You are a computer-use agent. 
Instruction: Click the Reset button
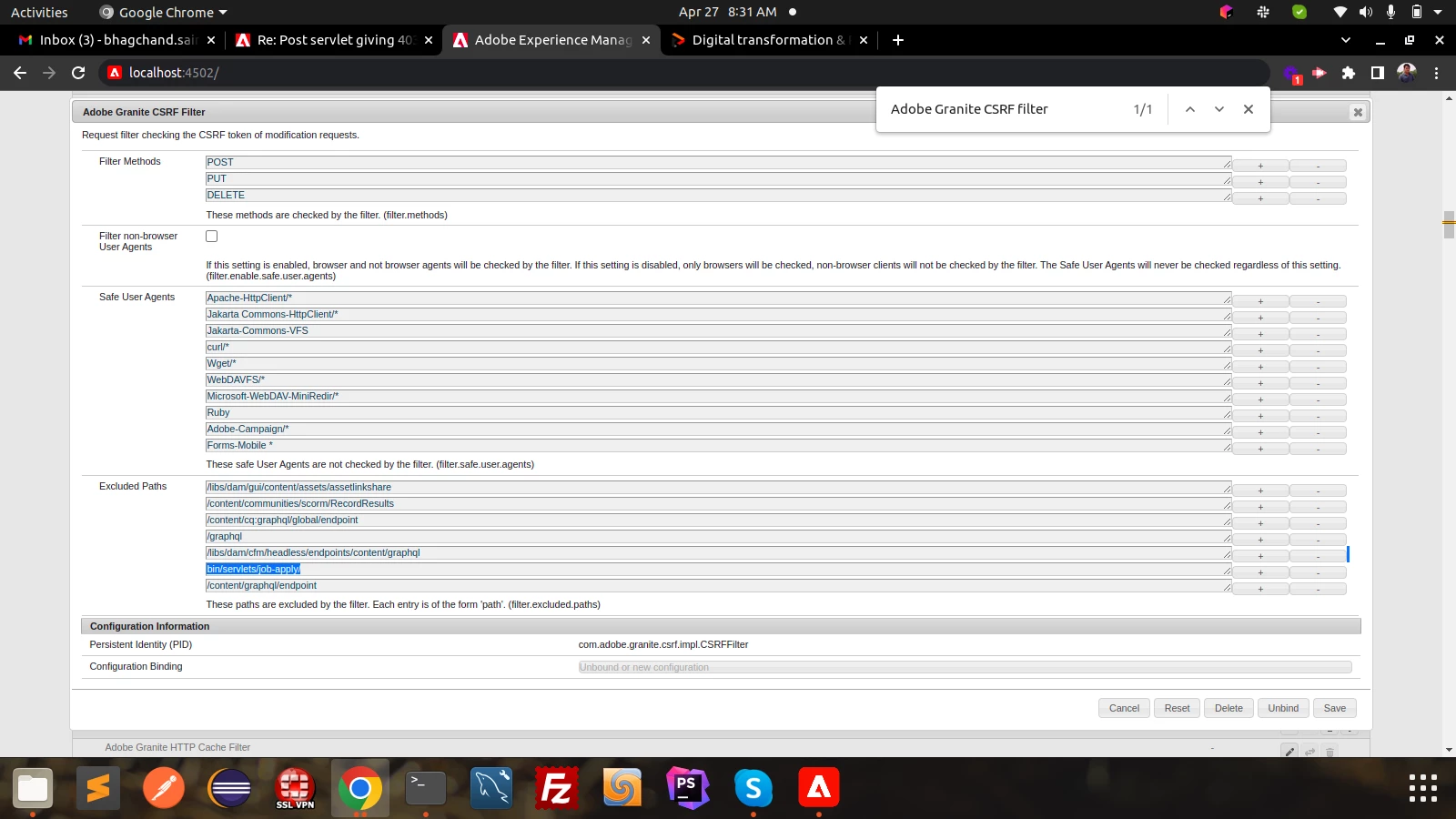click(x=1177, y=708)
